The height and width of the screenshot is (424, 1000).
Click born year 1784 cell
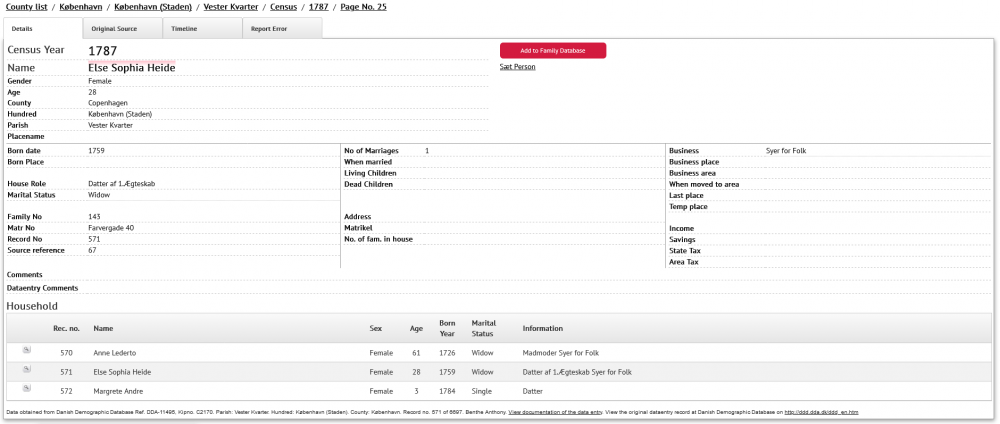(446, 391)
